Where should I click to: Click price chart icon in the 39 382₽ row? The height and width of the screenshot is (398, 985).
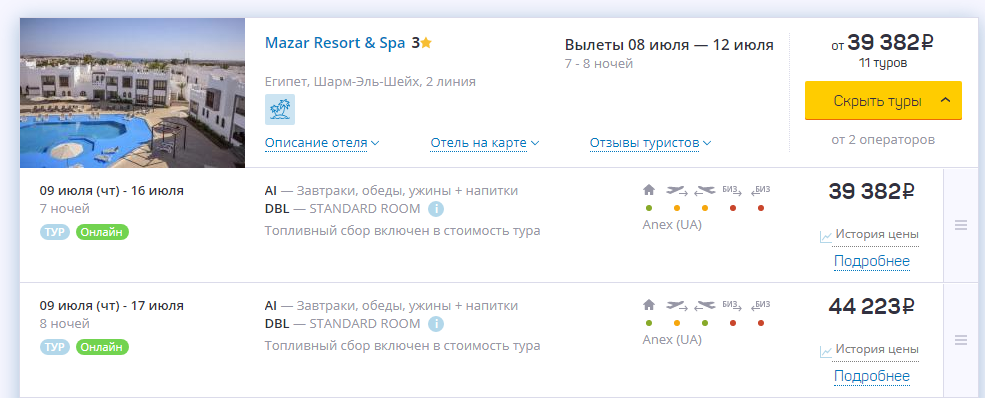825,237
